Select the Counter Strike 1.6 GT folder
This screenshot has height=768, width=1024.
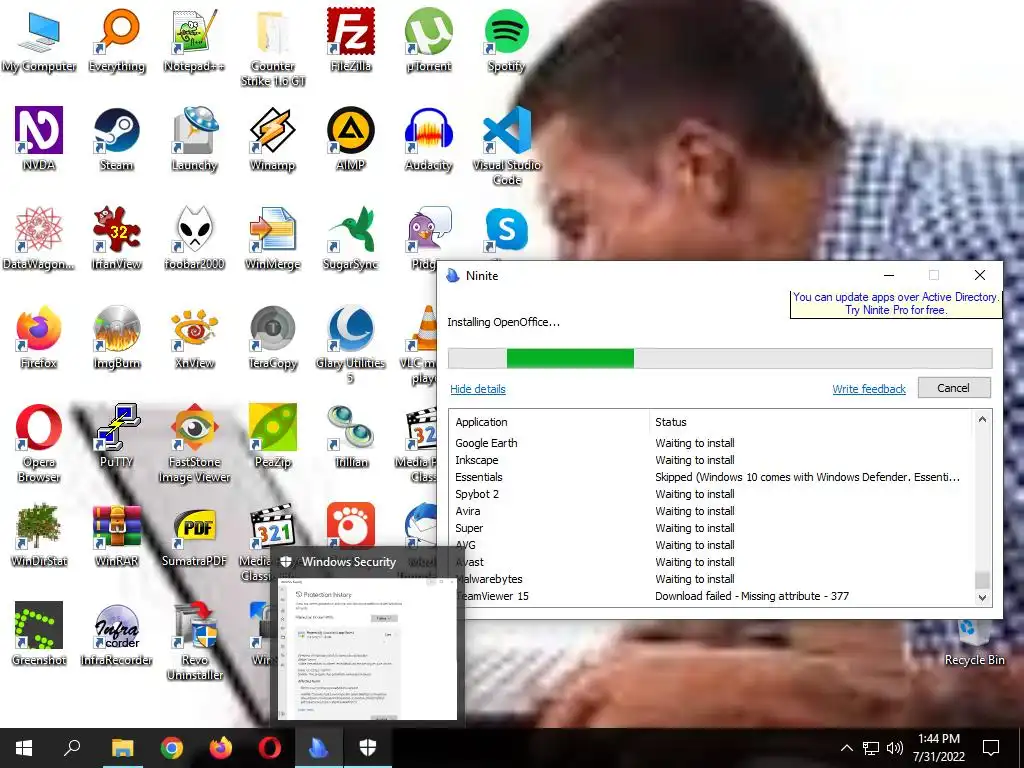point(272,48)
